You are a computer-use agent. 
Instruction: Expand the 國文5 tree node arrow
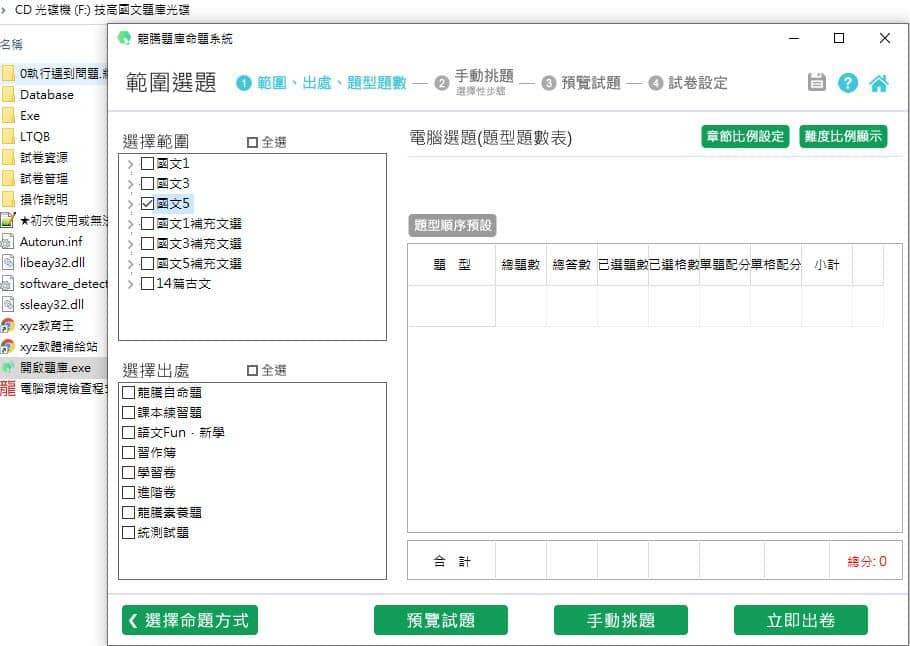tap(131, 204)
